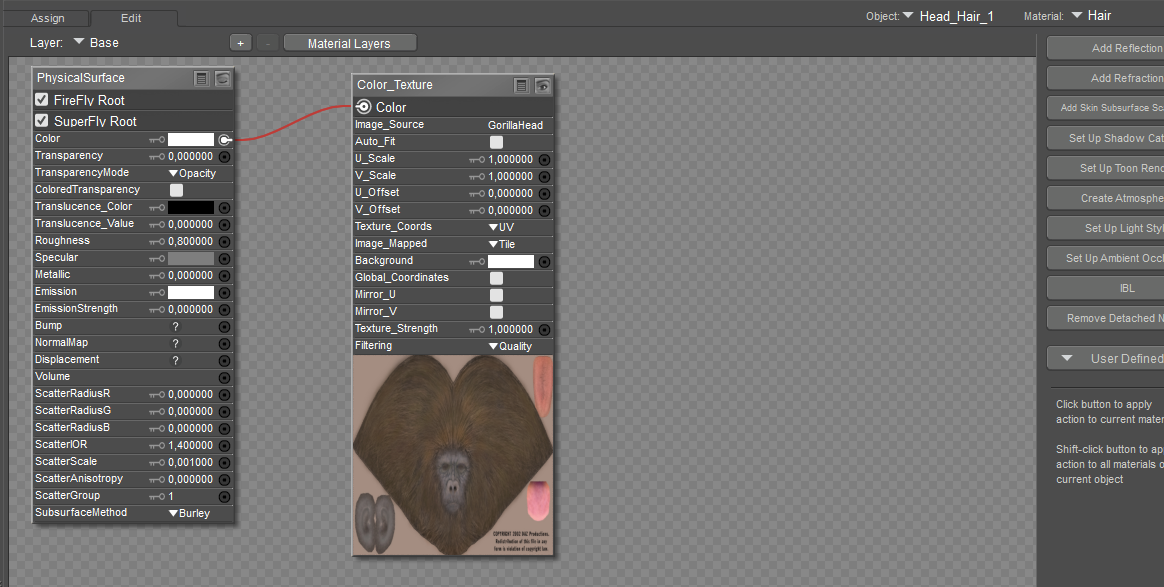Click the Volume input plug icon
The width and height of the screenshot is (1164, 587).
point(224,378)
